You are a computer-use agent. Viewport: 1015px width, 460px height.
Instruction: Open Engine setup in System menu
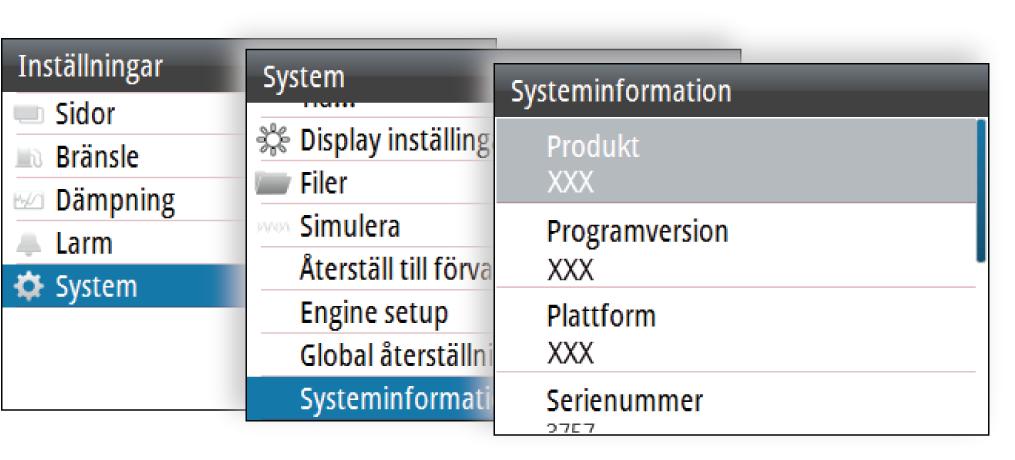[x=373, y=313]
